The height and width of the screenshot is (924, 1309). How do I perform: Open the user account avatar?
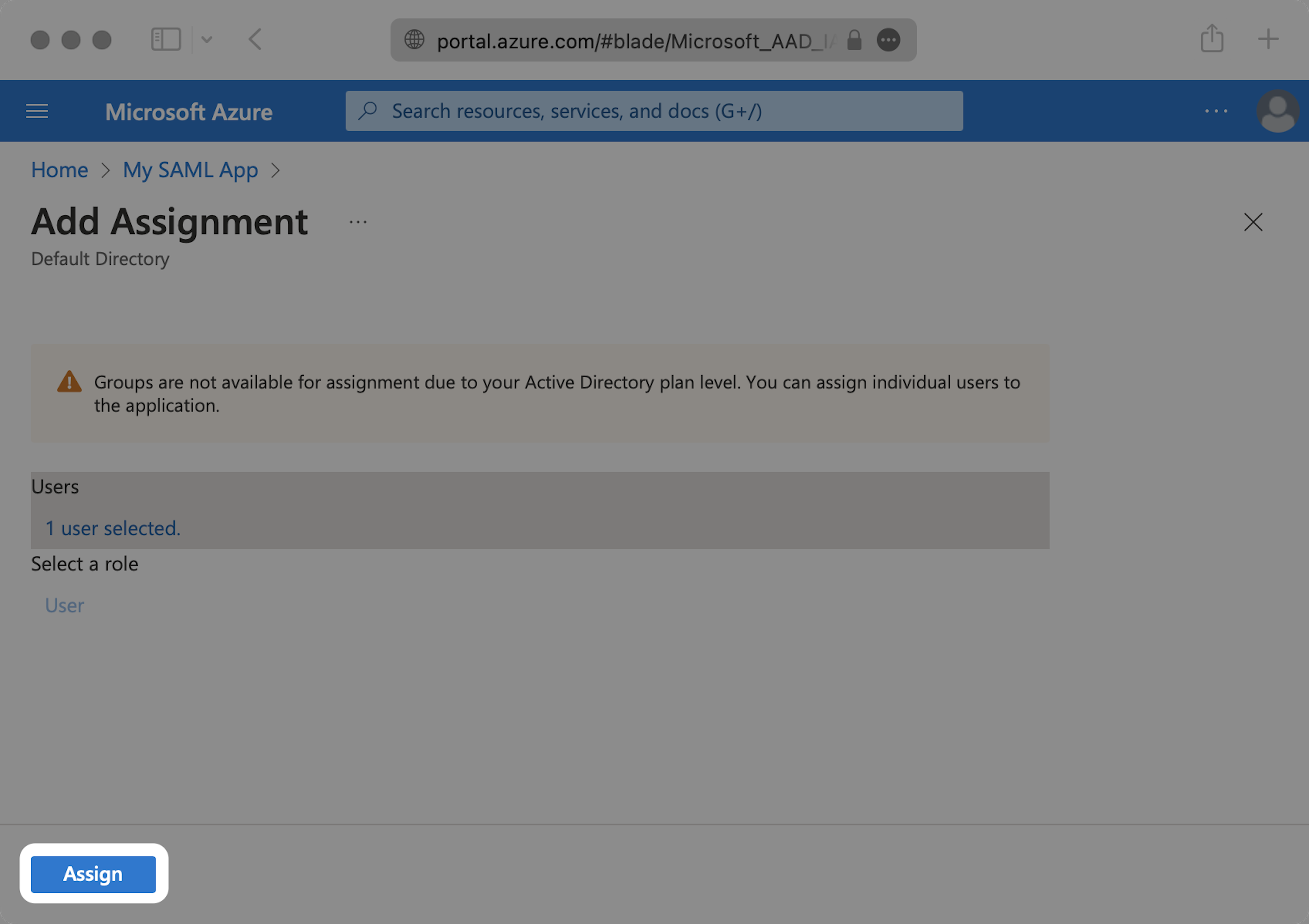1277,111
